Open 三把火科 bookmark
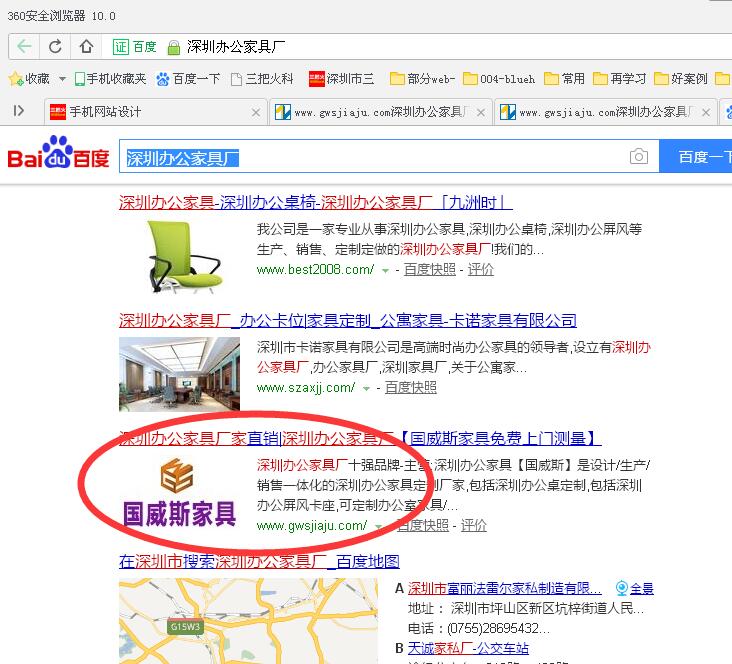This screenshot has width=732, height=664. coord(262,79)
